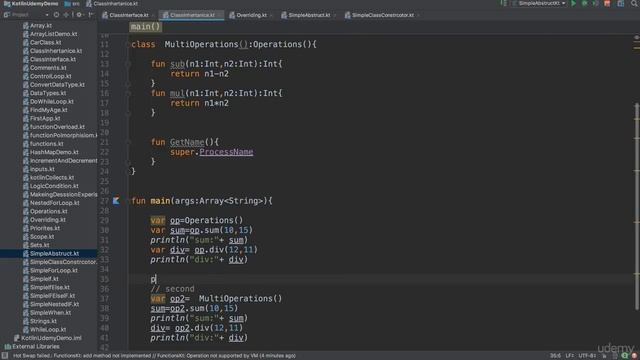The height and width of the screenshot is (360, 640).
Task: Click ProcessName reference in GetName function
Action: pos(226,152)
